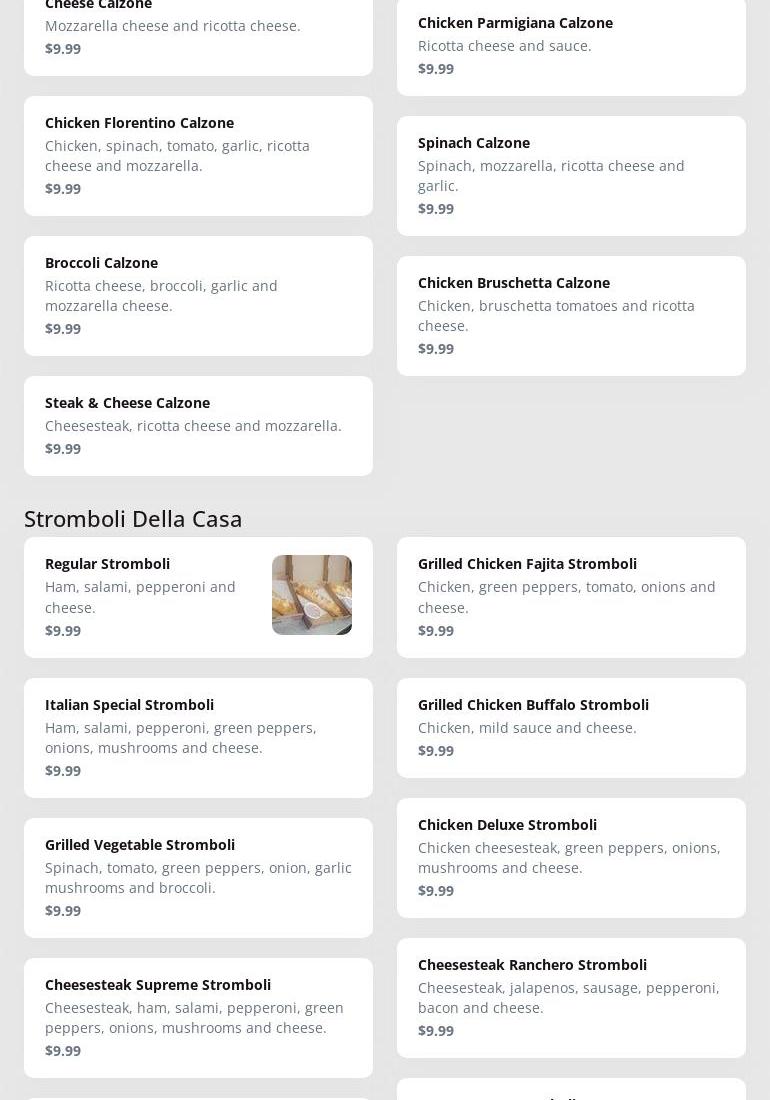Choose the Chicken Florentino Calzone item

[198, 155]
